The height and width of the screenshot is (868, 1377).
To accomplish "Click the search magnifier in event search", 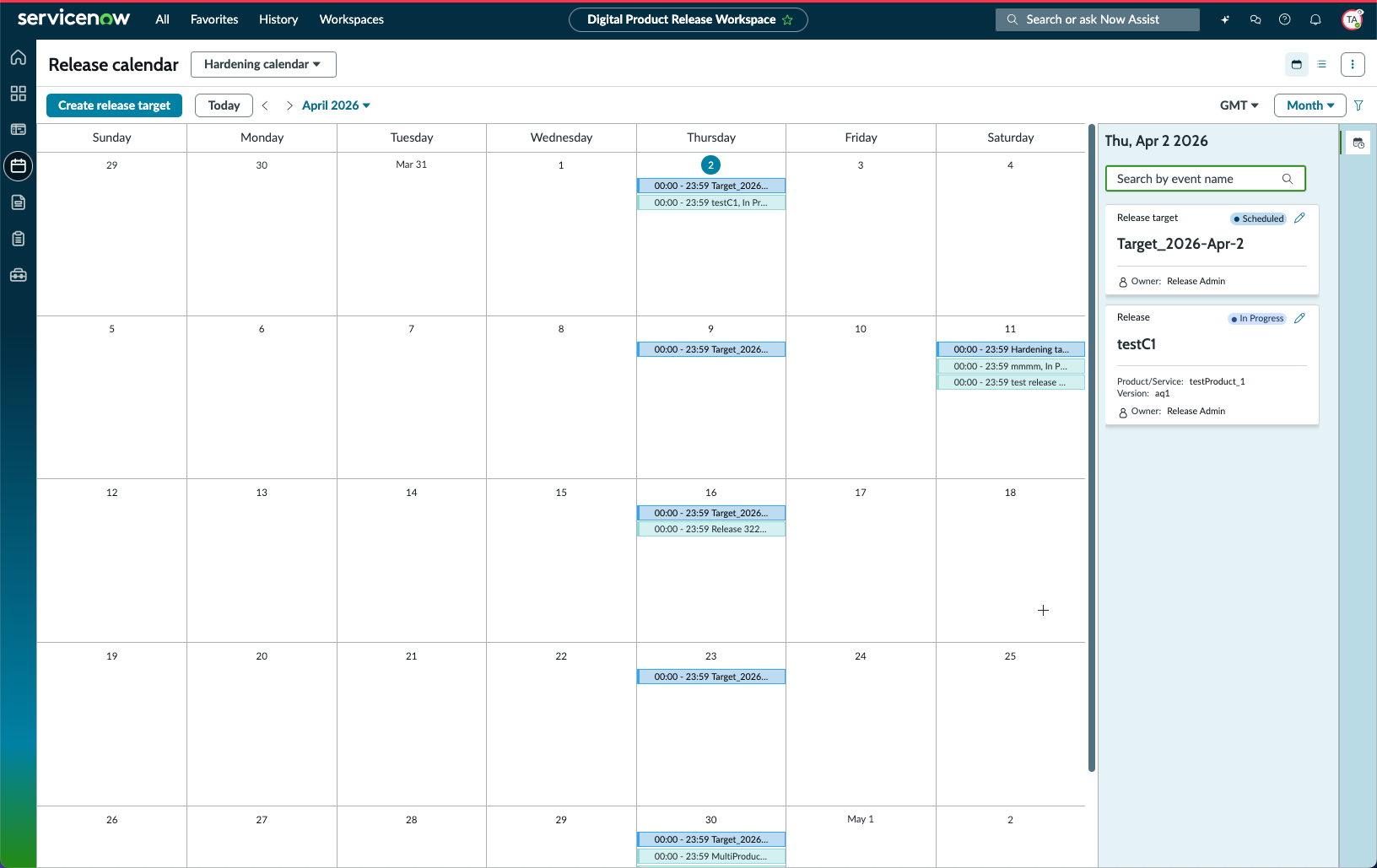I will (1288, 179).
